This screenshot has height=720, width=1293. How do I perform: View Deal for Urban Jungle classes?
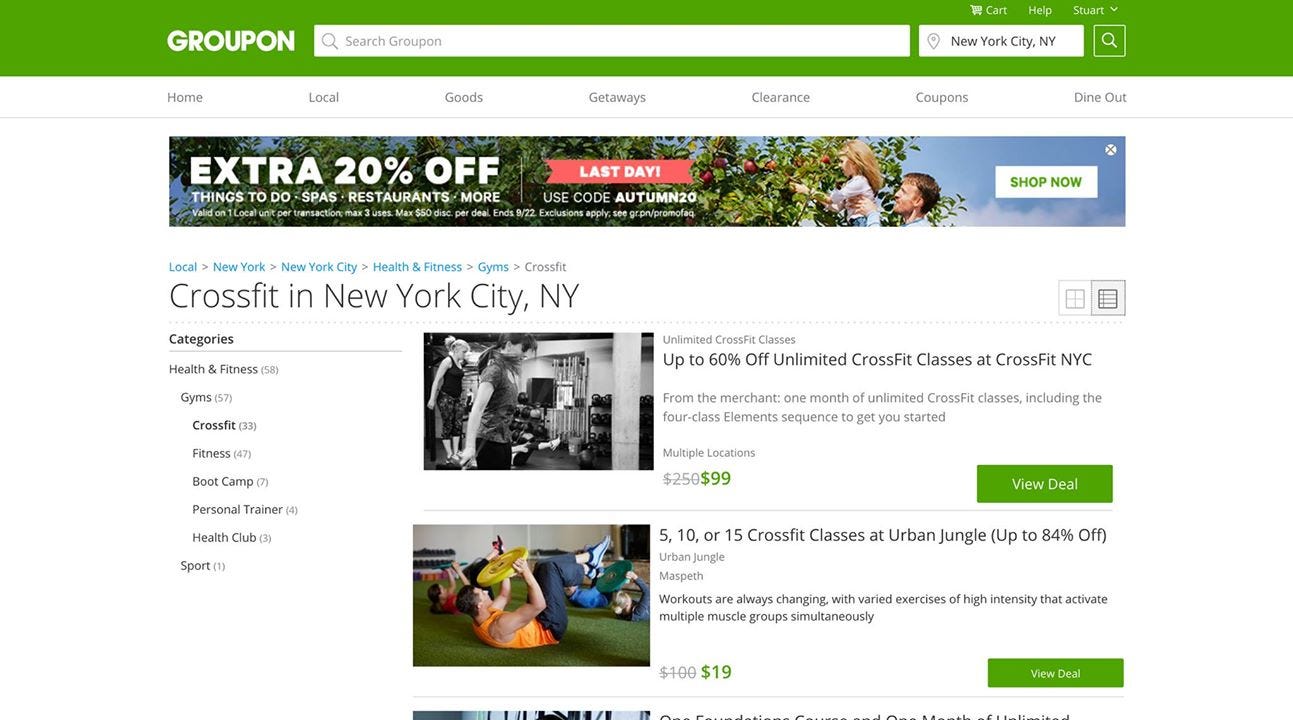[x=1056, y=673]
